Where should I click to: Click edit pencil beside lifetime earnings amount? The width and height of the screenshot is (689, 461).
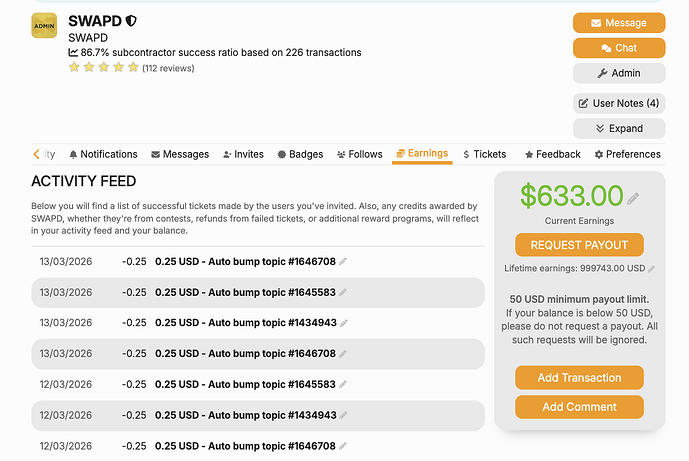[x=652, y=268]
